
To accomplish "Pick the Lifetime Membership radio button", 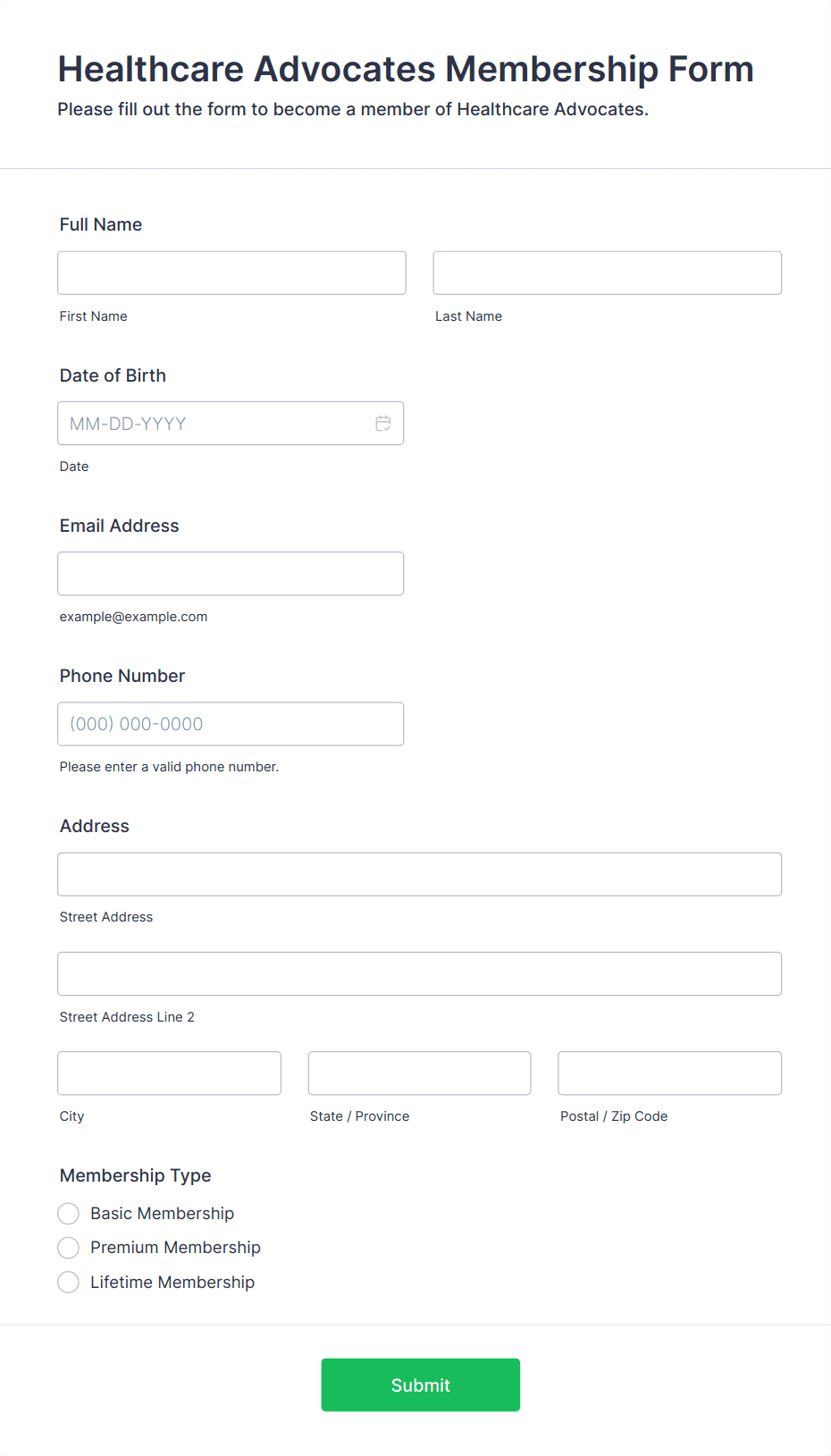I will point(69,1282).
